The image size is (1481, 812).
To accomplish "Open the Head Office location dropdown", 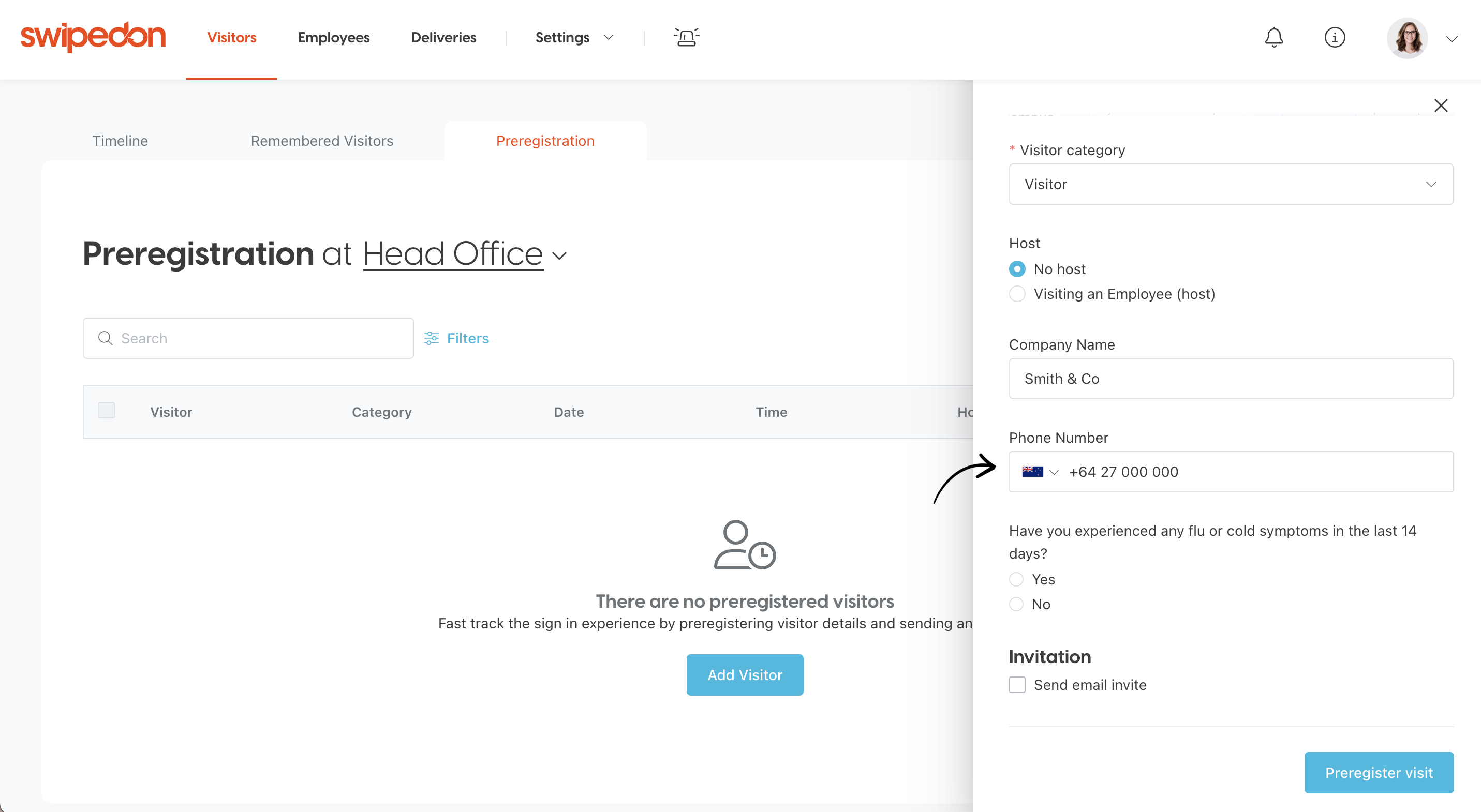I will (x=453, y=254).
